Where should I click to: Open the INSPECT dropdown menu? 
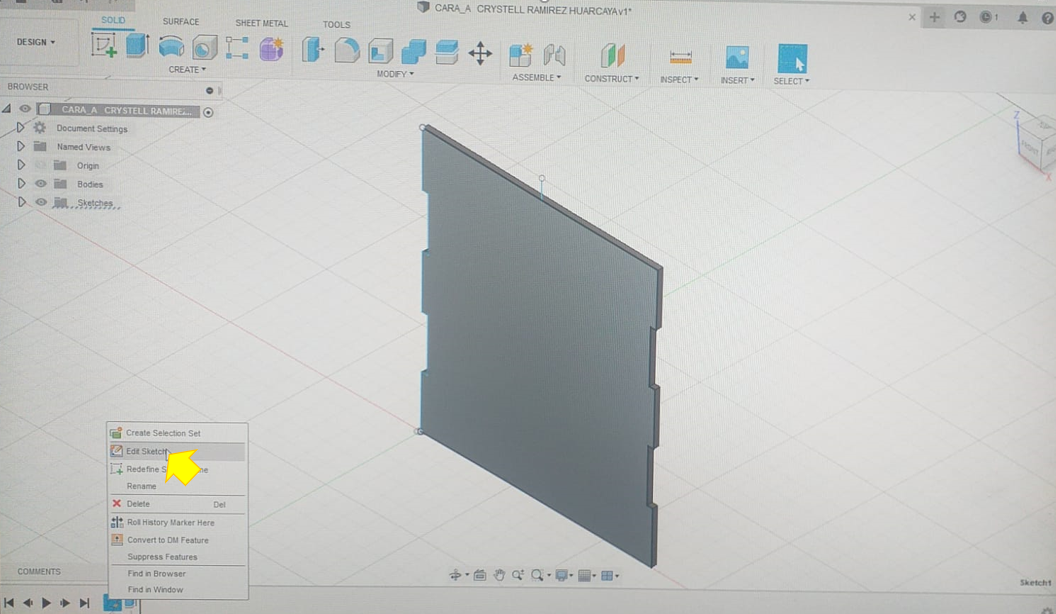click(679, 79)
